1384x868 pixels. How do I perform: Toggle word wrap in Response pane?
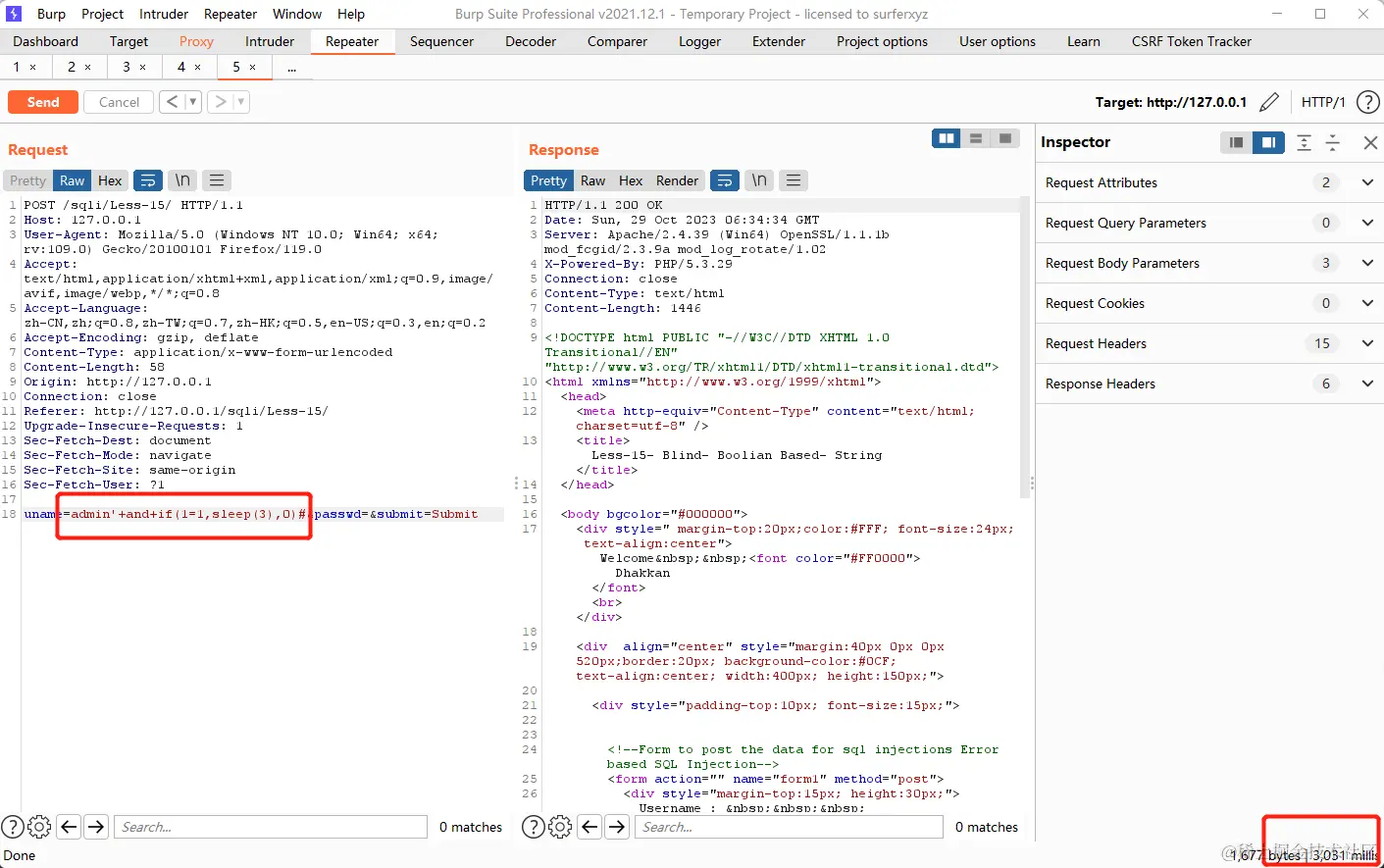pyautogui.click(x=725, y=180)
